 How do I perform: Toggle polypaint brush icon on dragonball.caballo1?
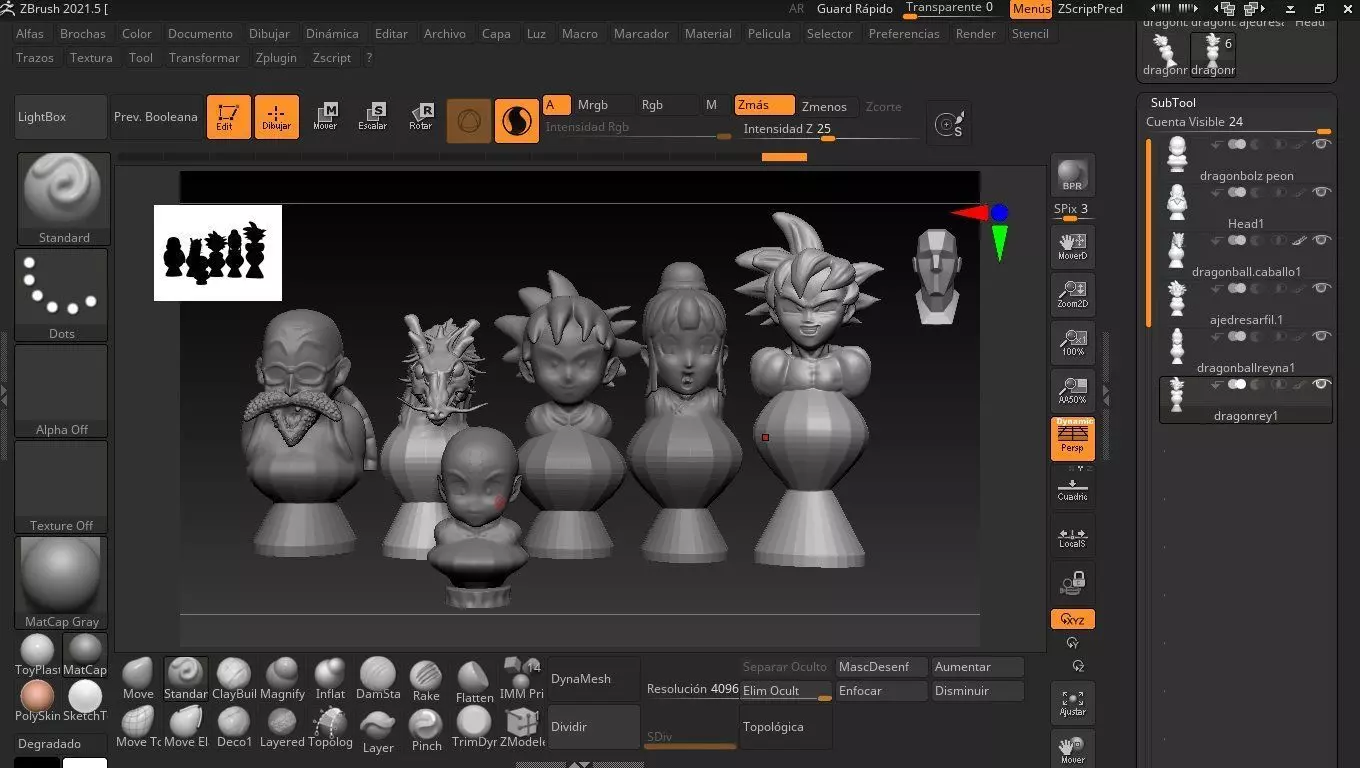1299,240
